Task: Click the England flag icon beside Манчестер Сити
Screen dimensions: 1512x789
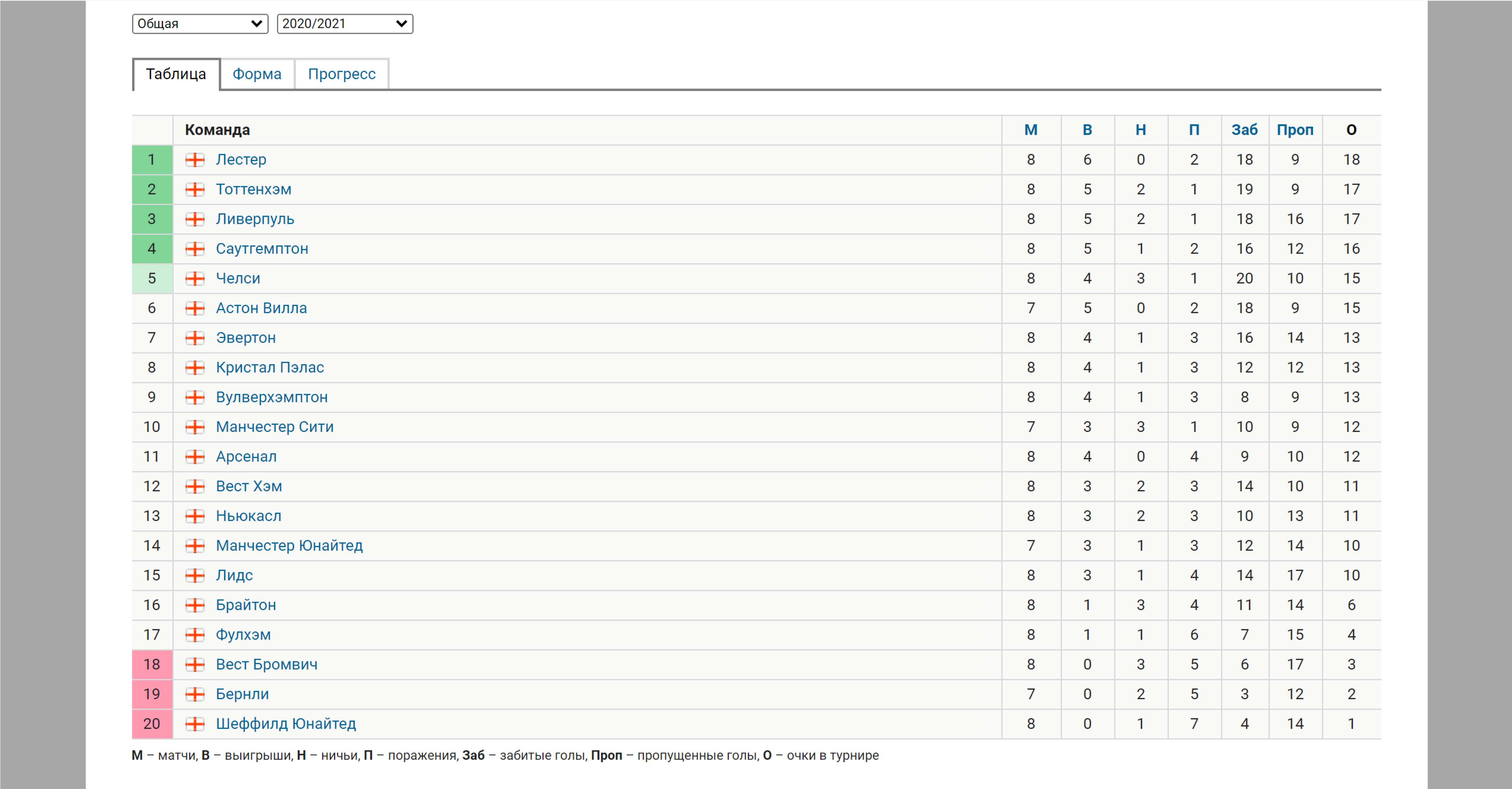Action: tap(195, 427)
